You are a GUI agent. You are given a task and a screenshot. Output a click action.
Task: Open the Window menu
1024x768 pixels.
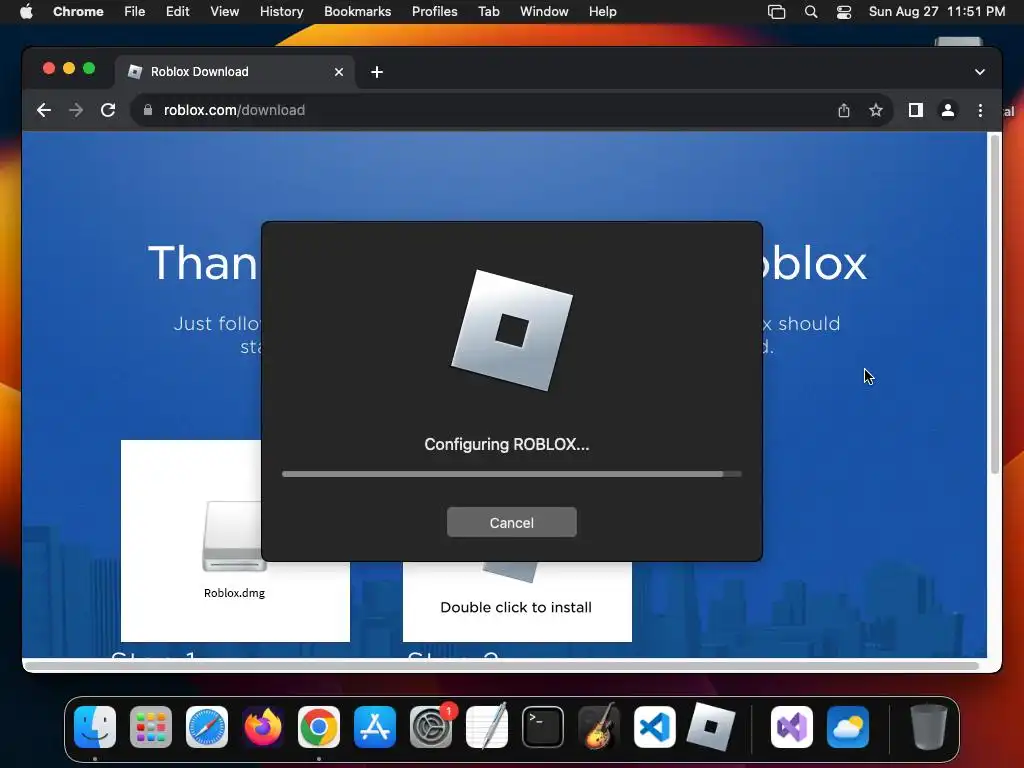544,12
